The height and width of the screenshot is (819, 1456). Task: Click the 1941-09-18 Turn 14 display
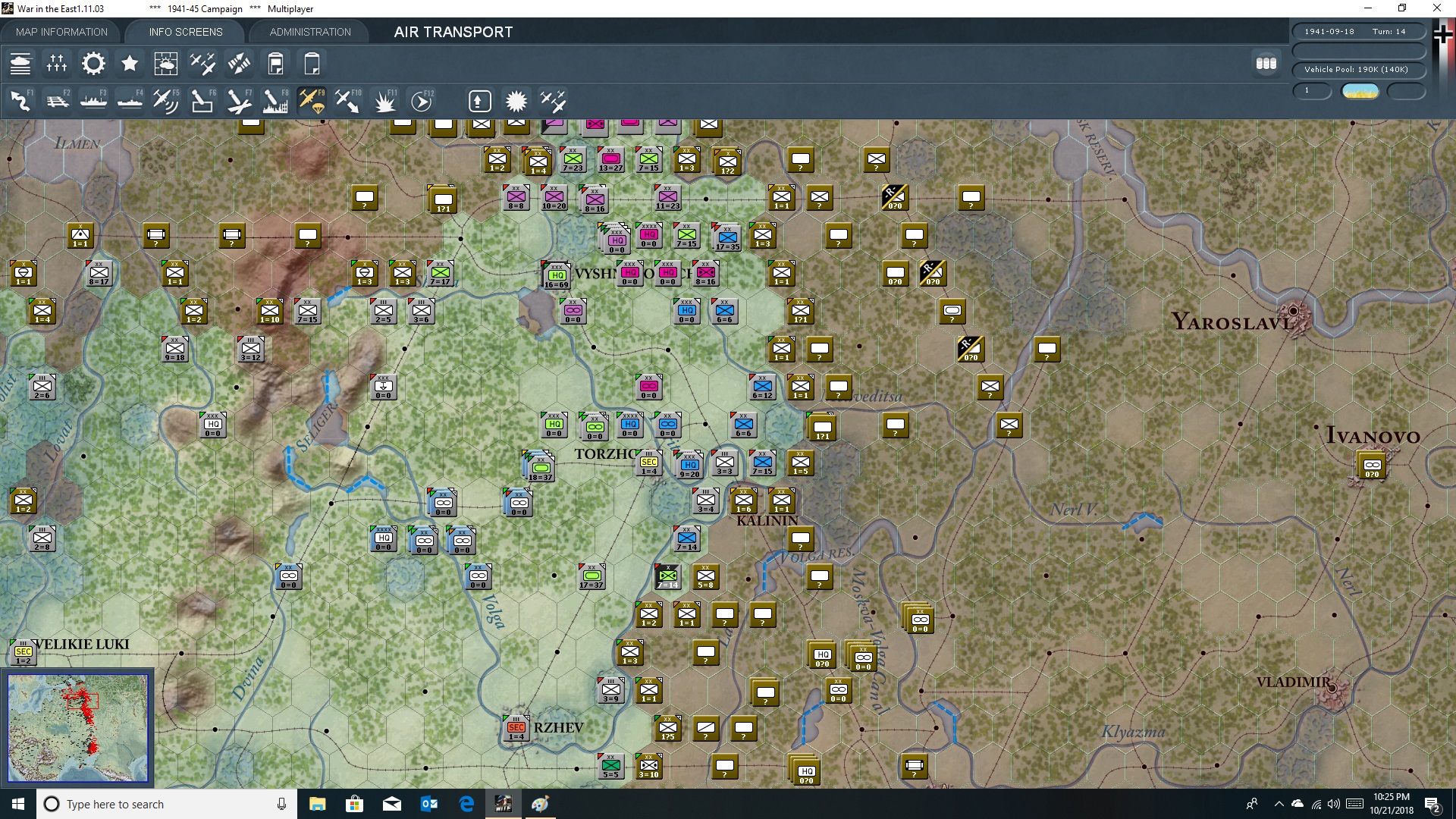coord(1358,31)
